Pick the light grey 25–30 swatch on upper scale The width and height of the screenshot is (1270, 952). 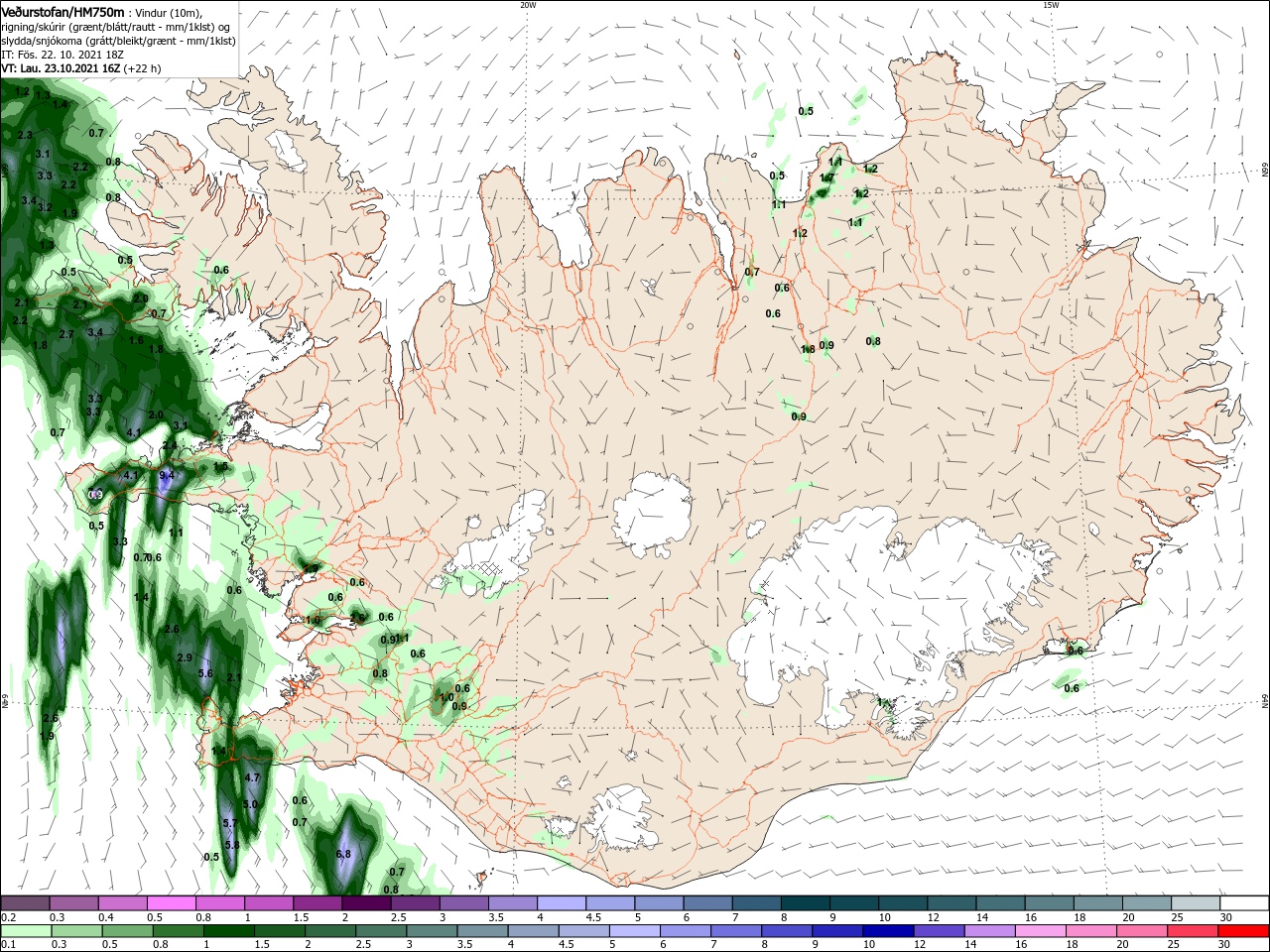[1194, 903]
